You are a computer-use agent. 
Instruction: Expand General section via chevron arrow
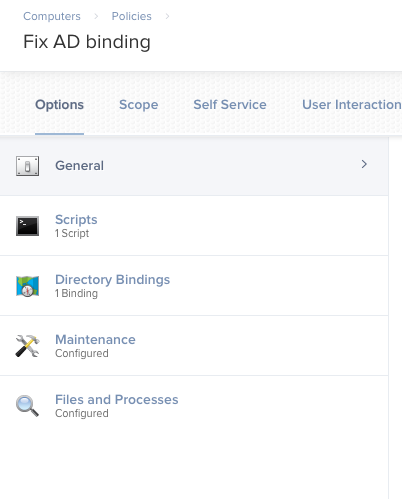pos(364,164)
